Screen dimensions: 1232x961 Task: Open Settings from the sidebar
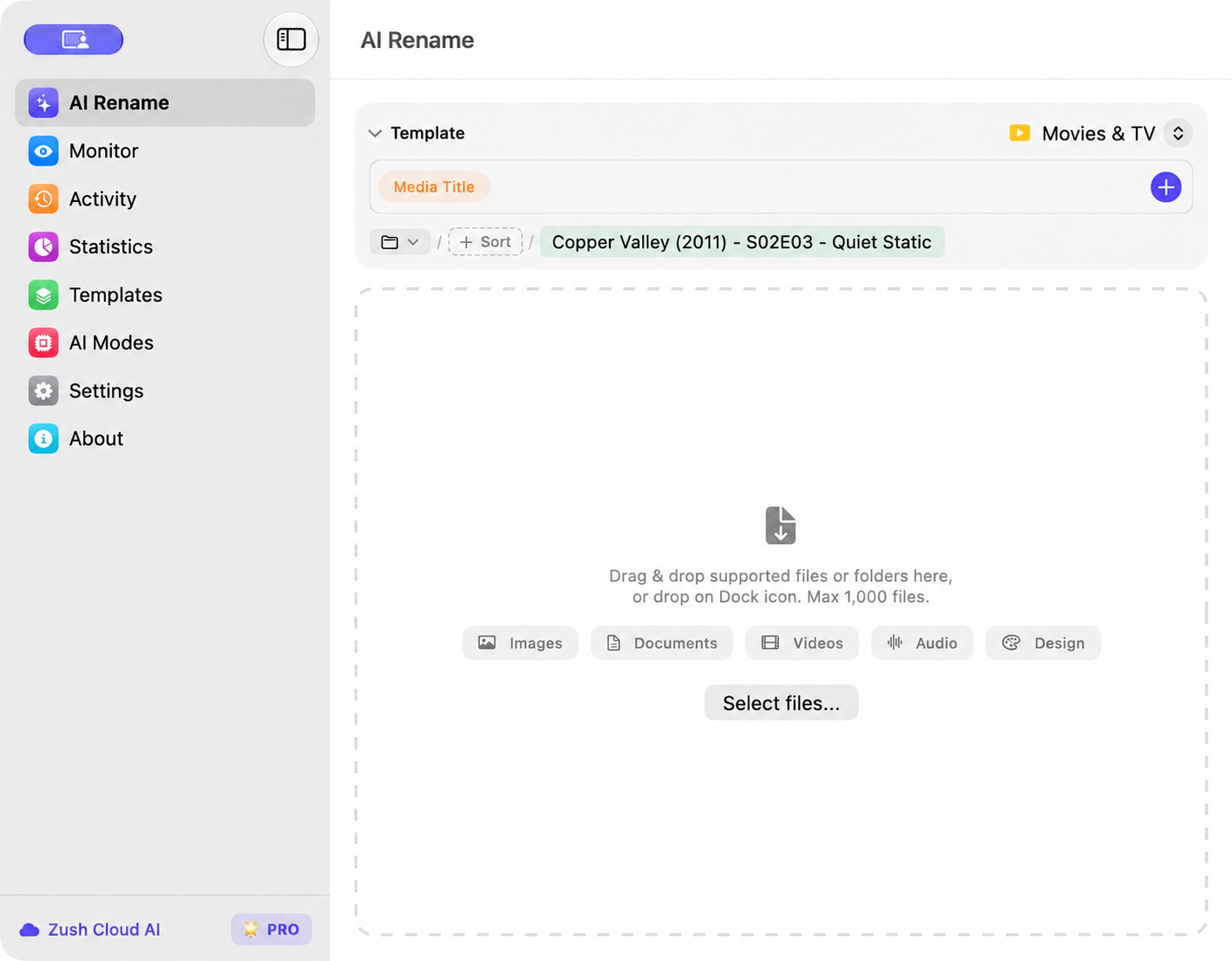coord(165,391)
